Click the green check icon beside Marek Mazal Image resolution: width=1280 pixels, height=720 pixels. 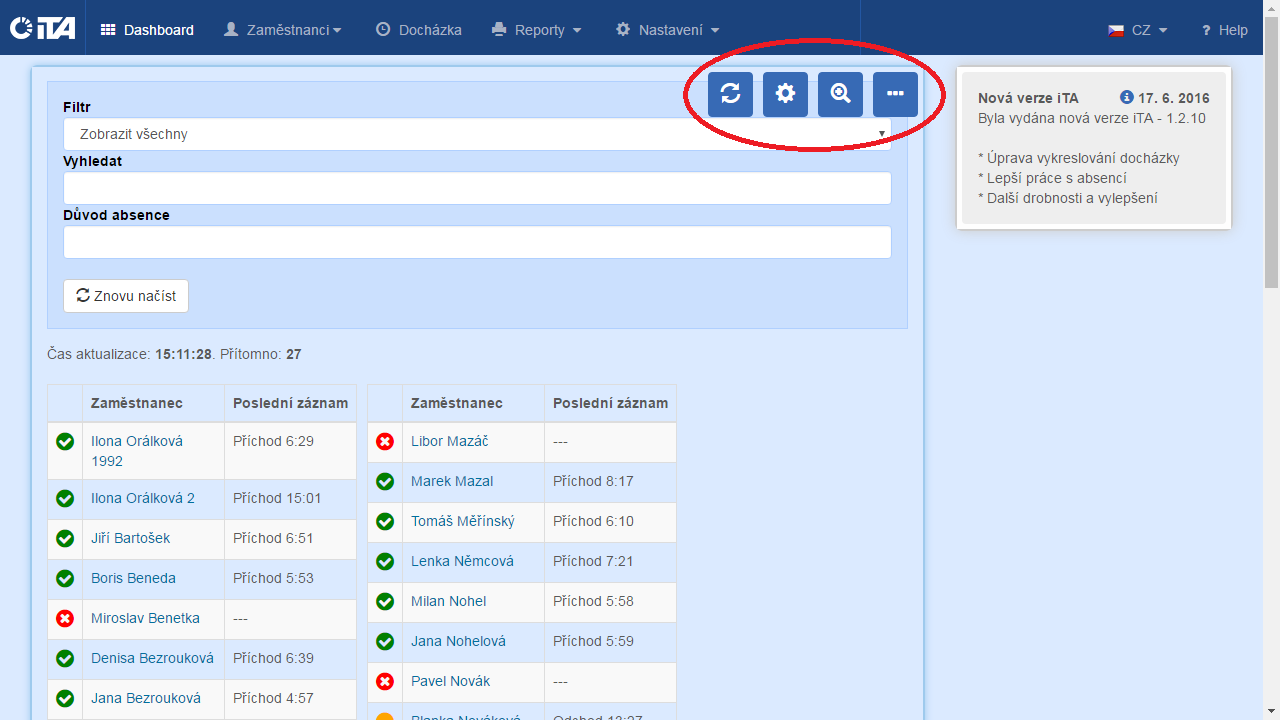[x=385, y=481]
